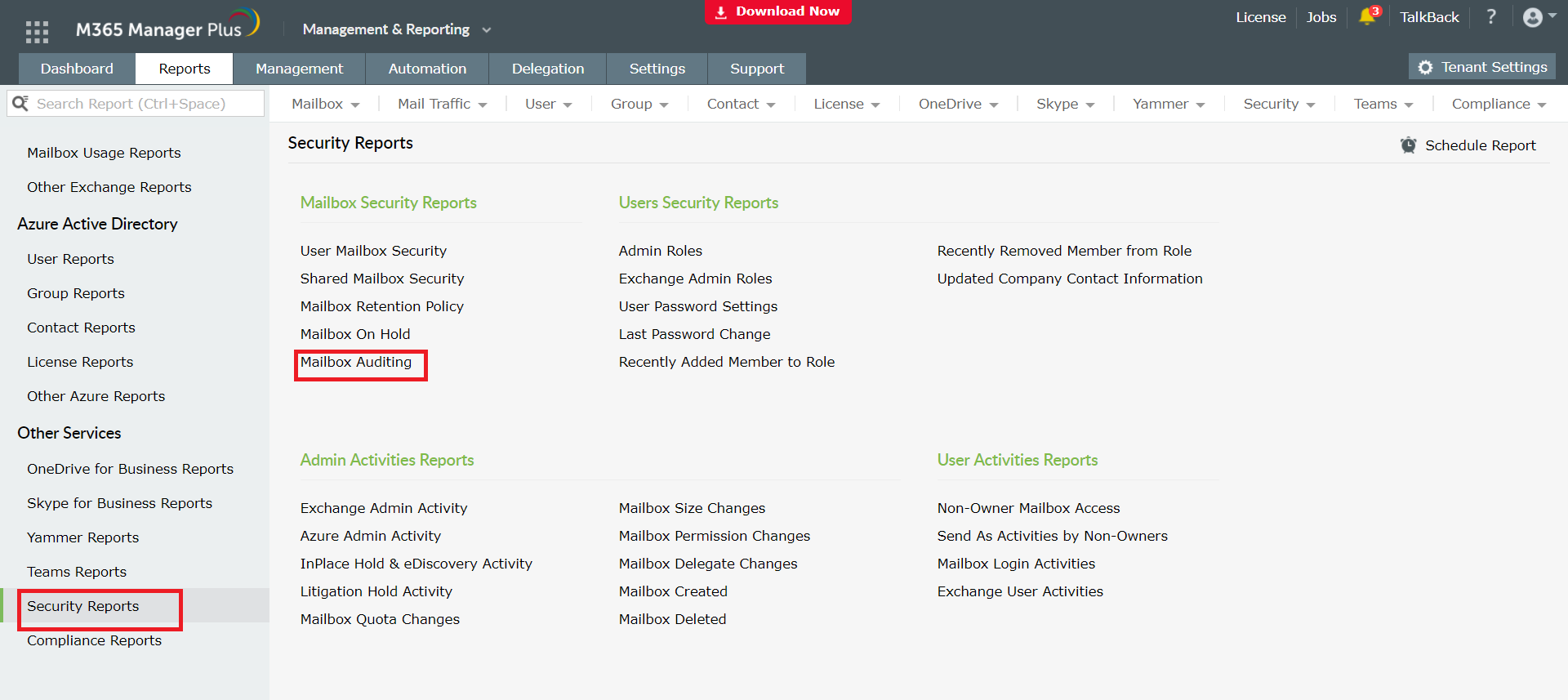Open Recently Added Member to Role report

[x=727, y=362]
